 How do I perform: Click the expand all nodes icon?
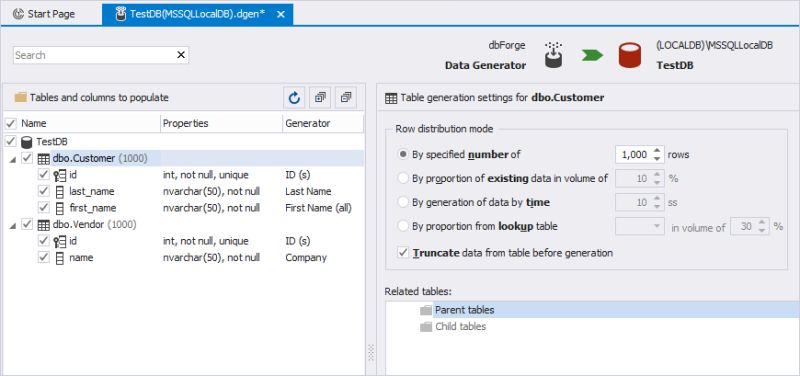pyautogui.click(x=320, y=97)
